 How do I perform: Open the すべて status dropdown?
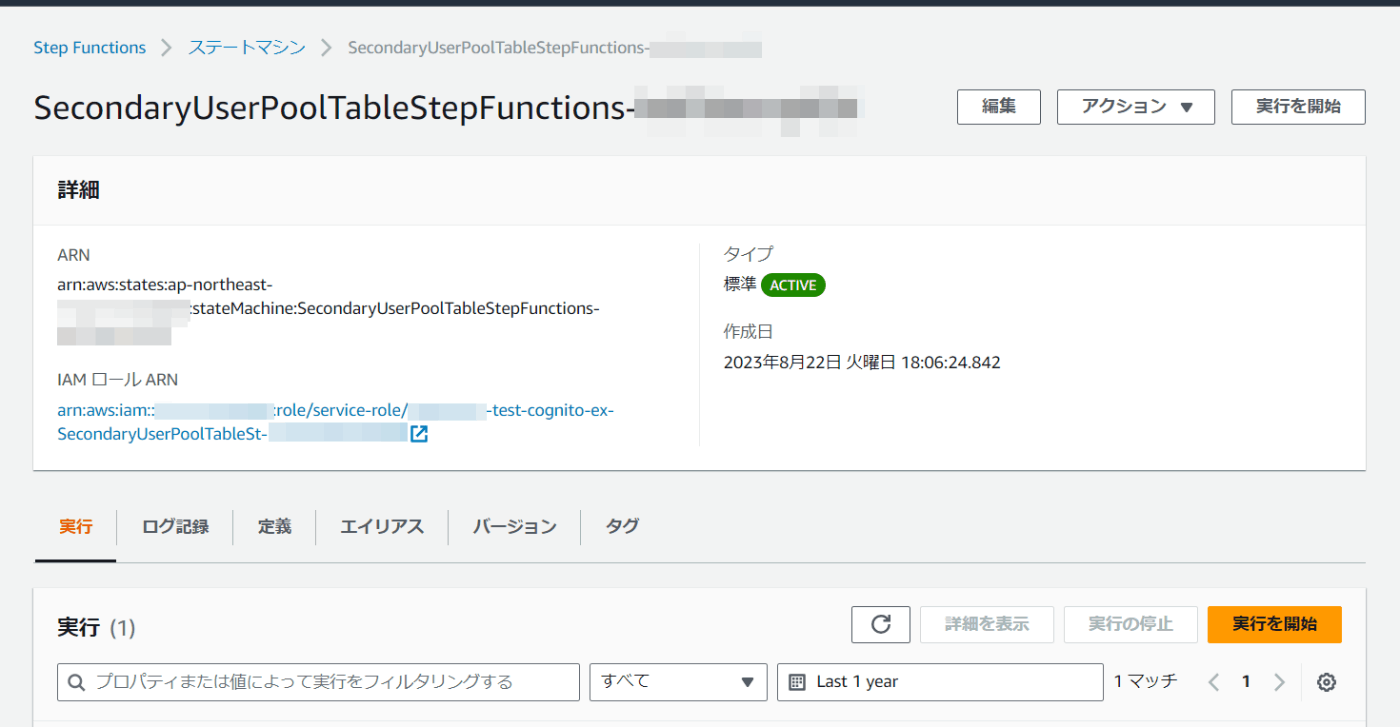tap(678, 682)
